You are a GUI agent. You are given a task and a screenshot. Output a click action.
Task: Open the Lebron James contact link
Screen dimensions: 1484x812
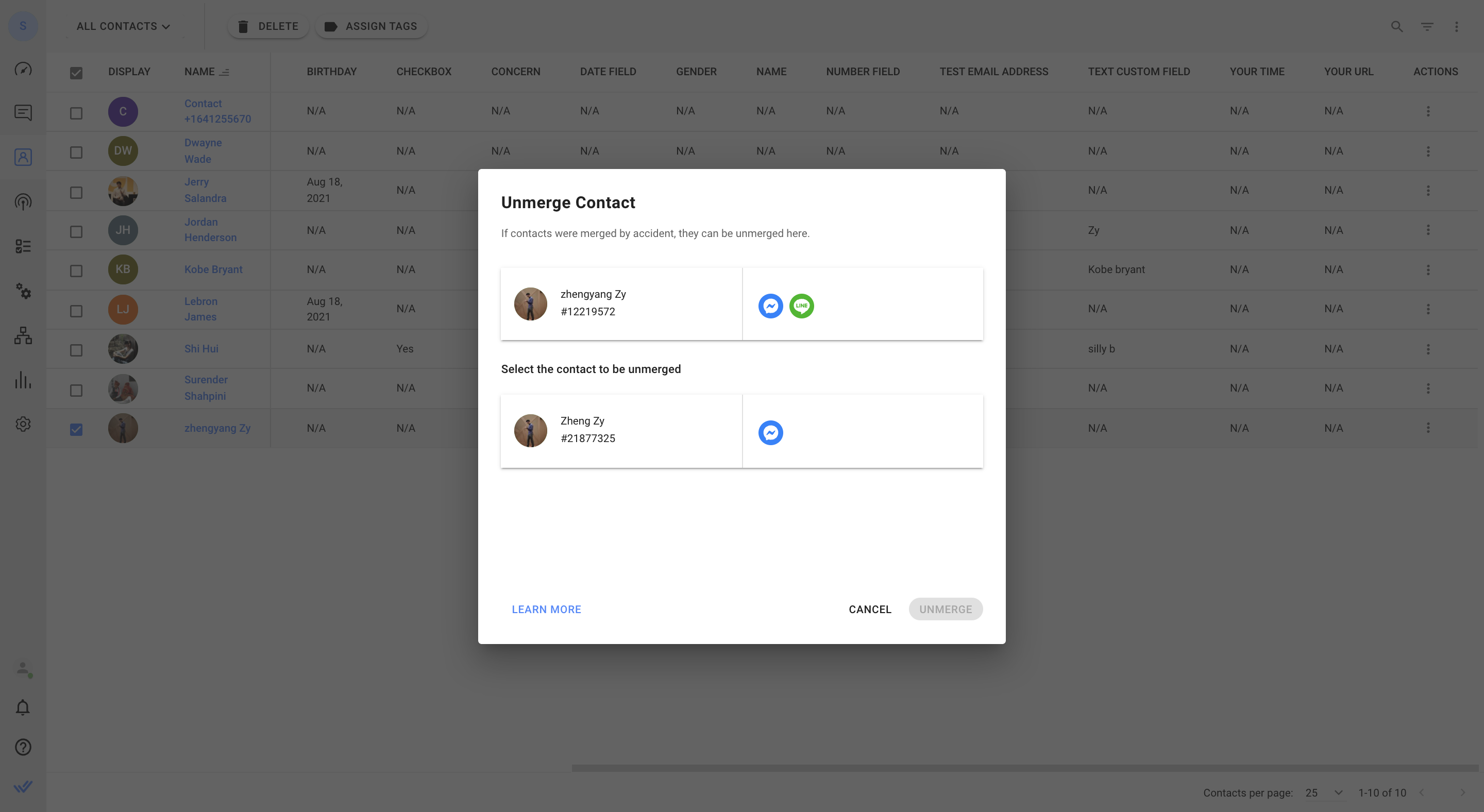[200, 309]
